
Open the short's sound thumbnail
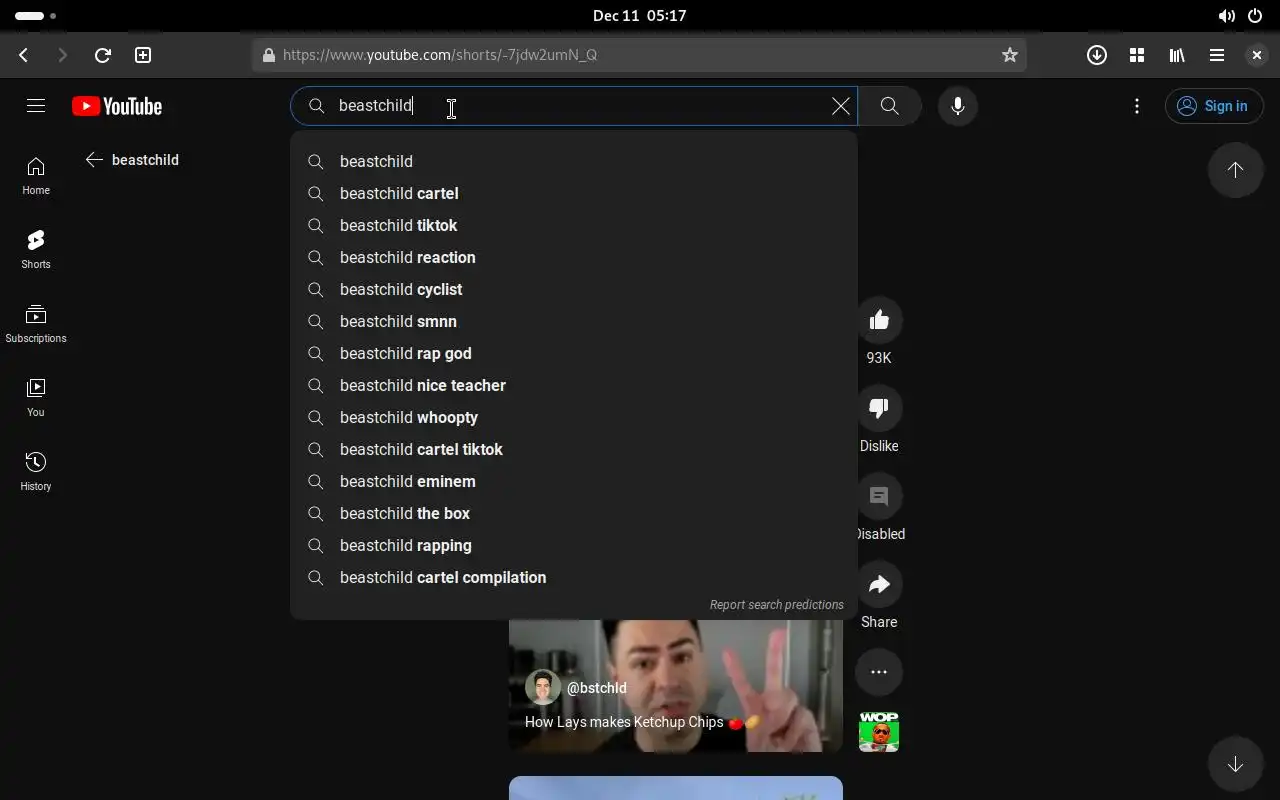click(x=879, y=732)
